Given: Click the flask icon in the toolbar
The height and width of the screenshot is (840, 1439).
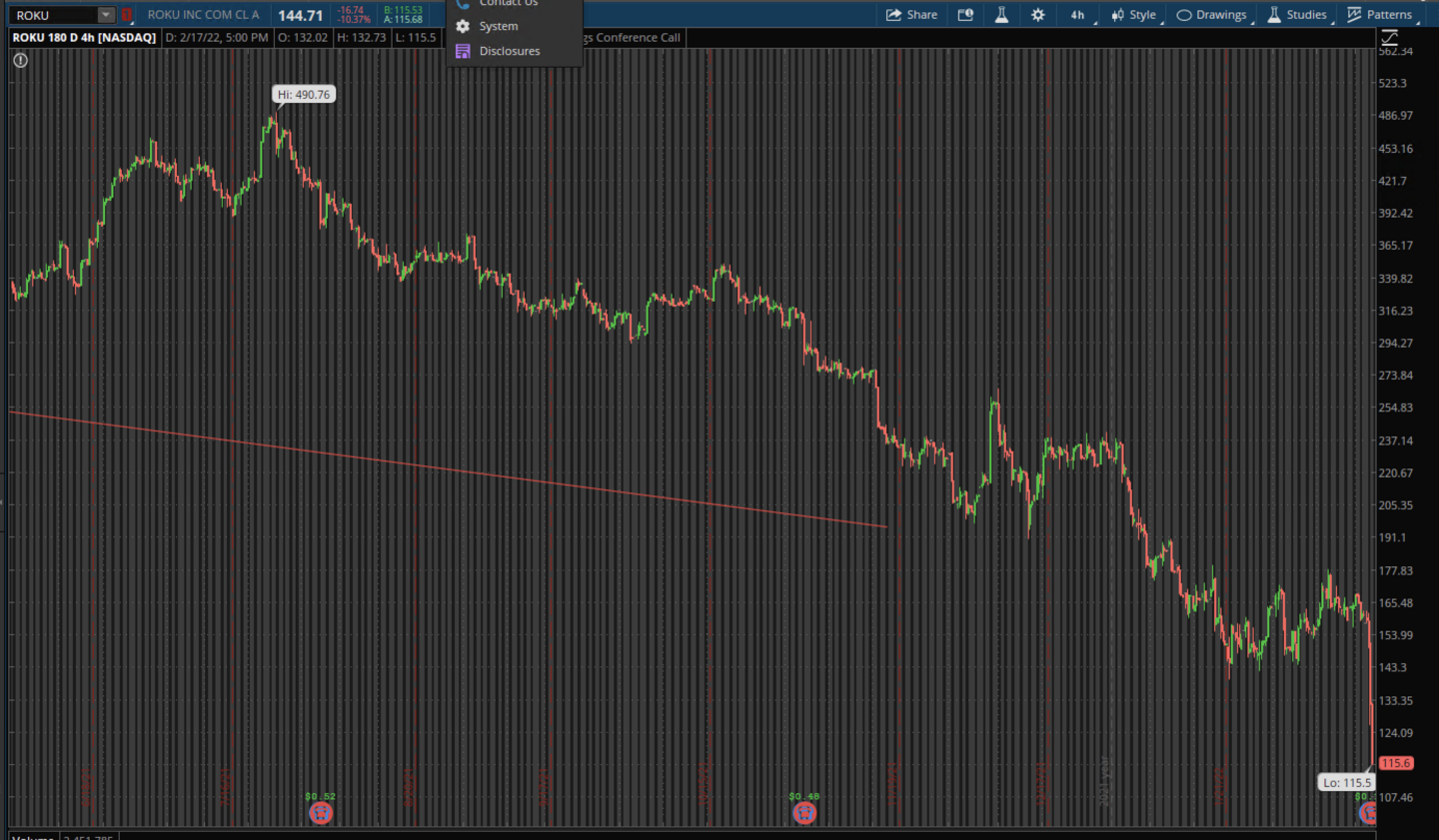Looking at the screenshot, I should pyautogui.click(x=1001, y=15).
